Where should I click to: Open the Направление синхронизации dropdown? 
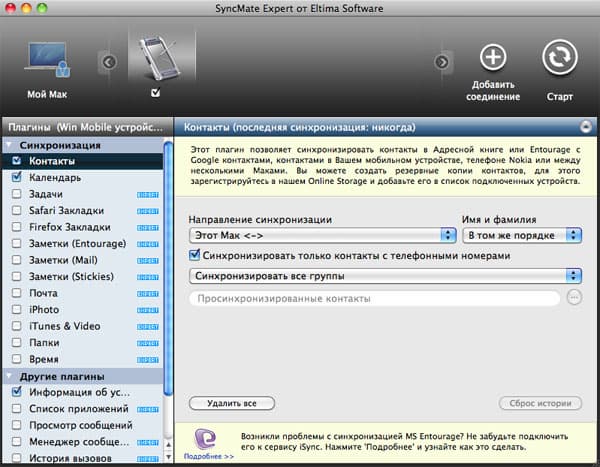[323, 235]
